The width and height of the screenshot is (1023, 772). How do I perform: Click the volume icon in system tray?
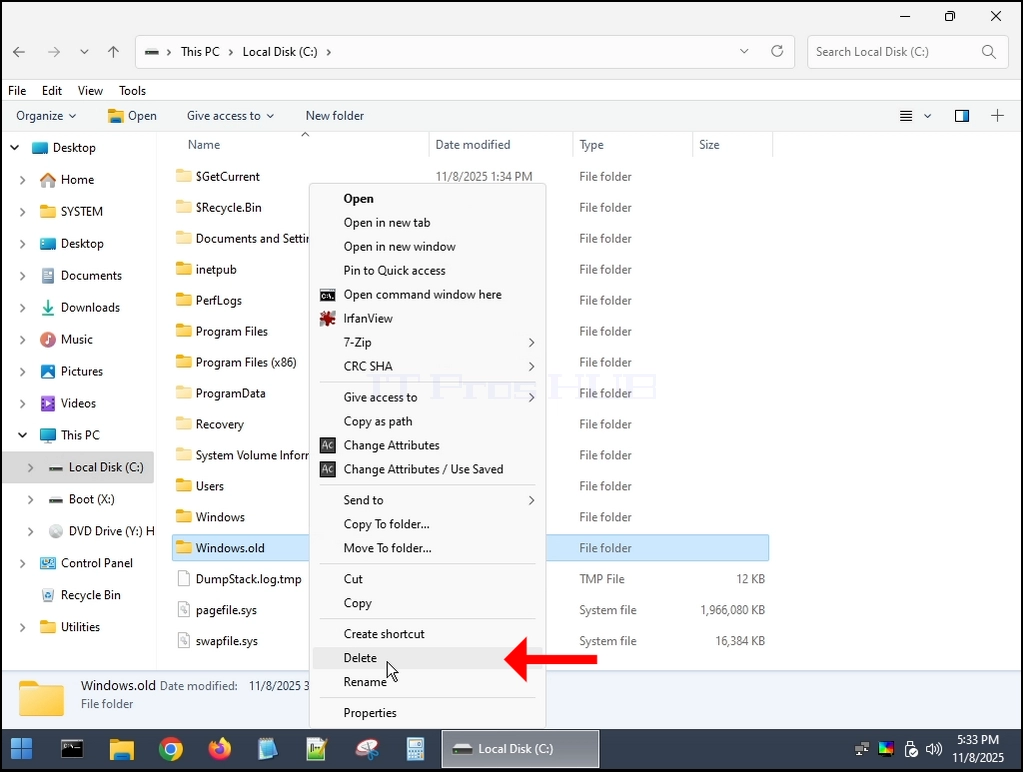(934, 749)
